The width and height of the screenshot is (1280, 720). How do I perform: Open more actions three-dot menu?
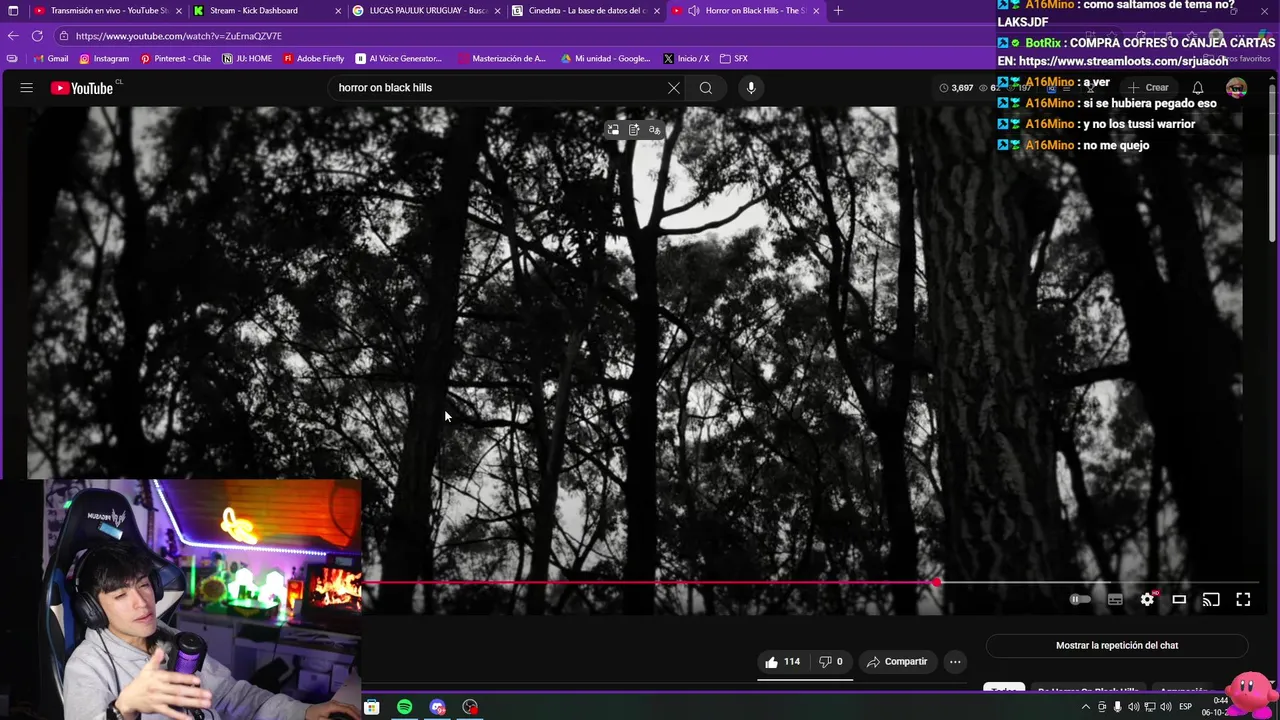click(x=955, y=662)
